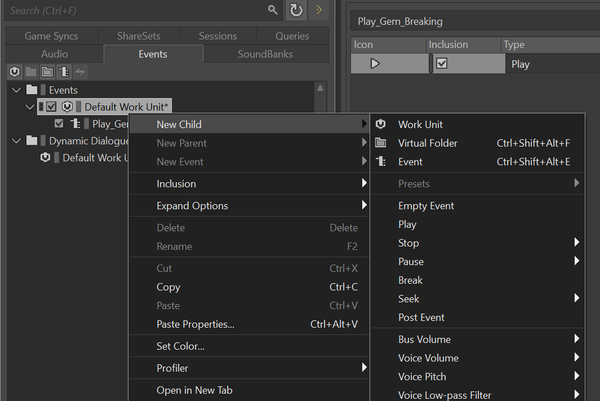
Task: Click the search magnifier icon
Action: pos(273,10)
